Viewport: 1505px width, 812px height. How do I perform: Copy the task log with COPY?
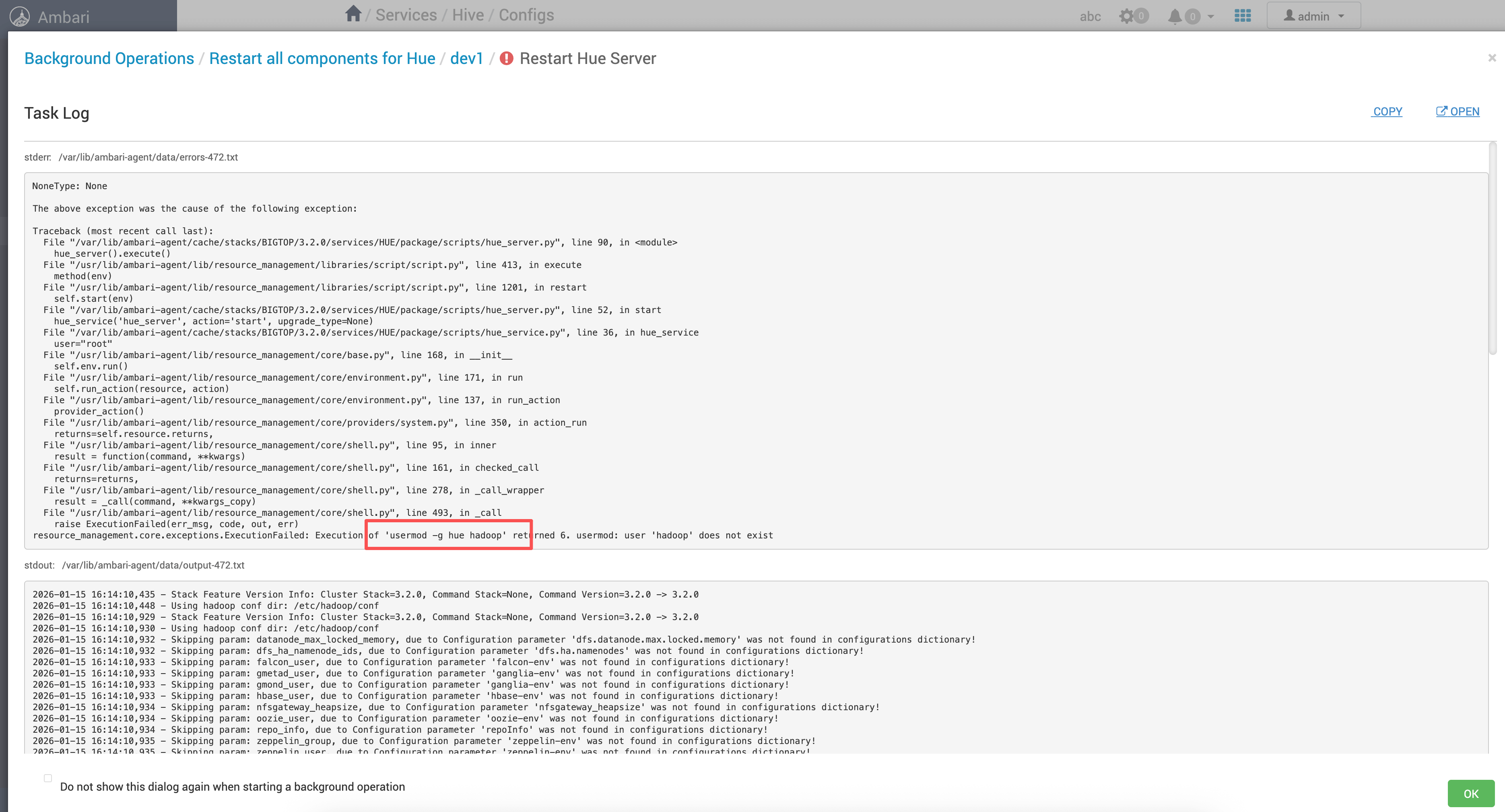pyautogui.click(x=1387, y=111)
